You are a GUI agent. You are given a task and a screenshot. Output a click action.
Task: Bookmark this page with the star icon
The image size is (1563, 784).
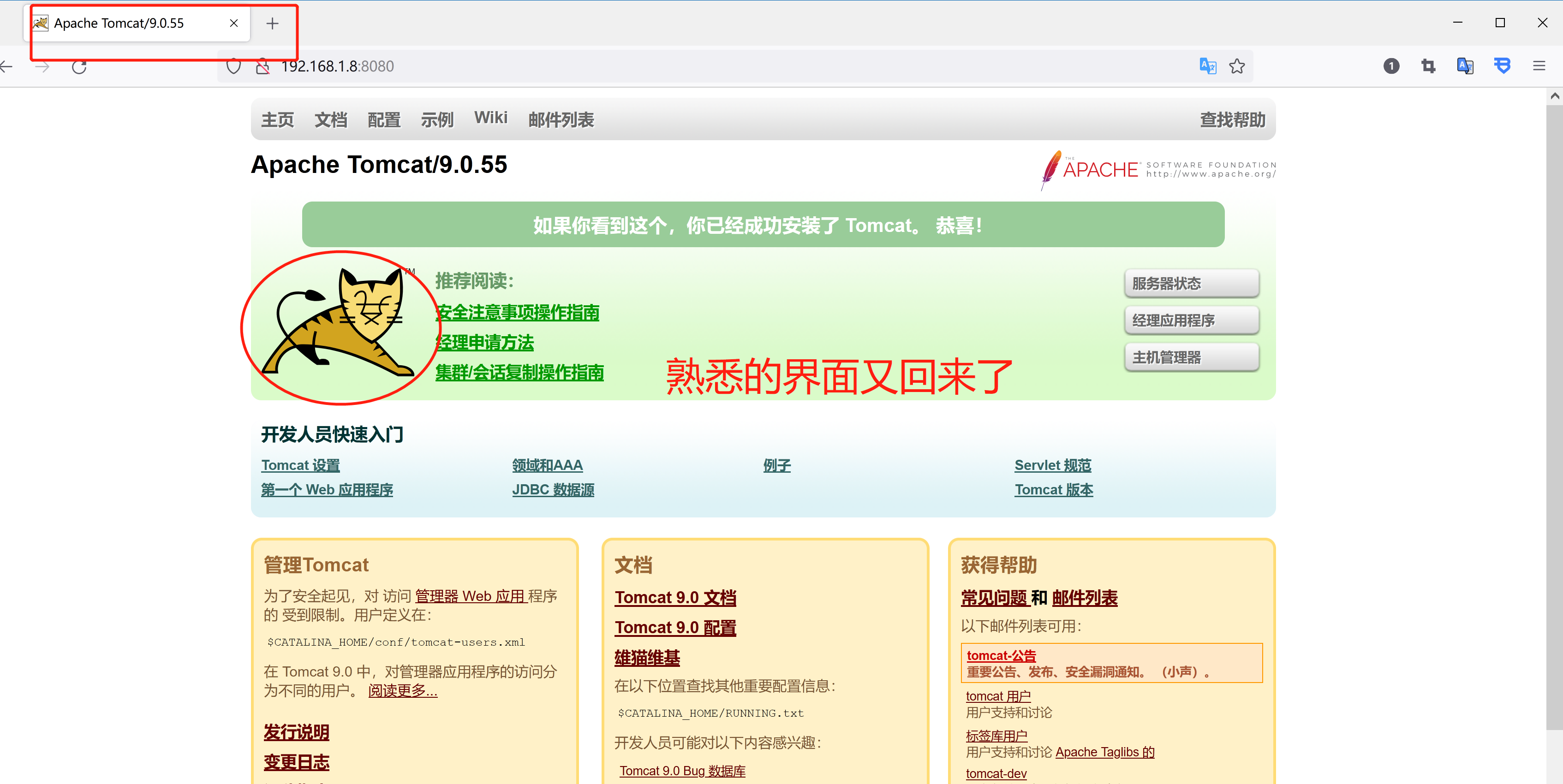point(1236,66)
